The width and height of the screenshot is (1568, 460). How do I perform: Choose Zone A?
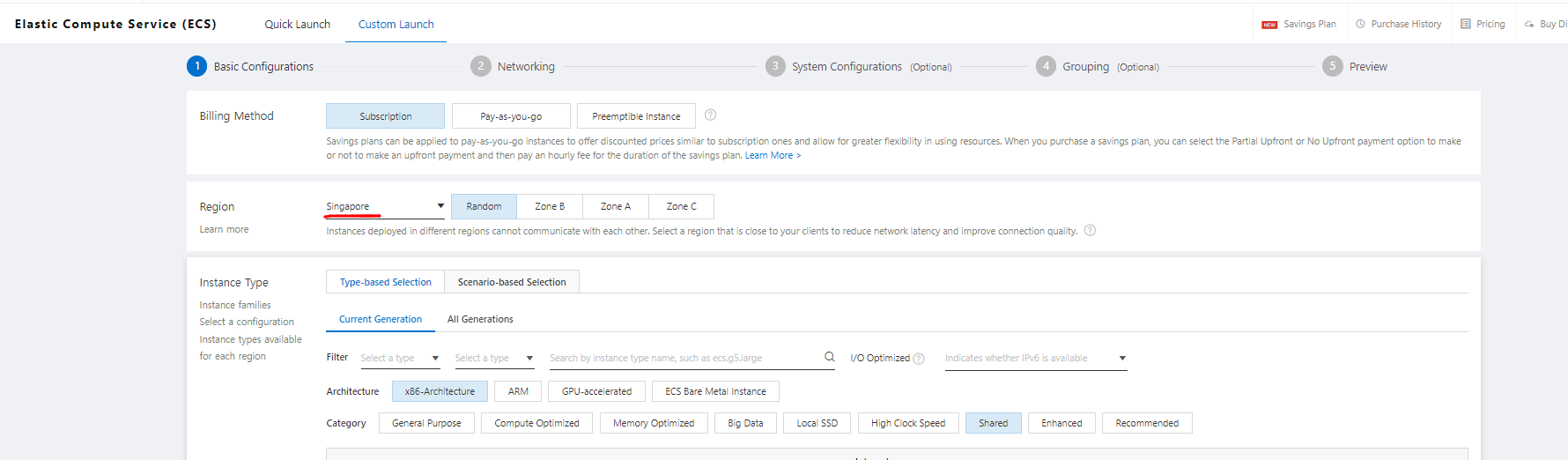[x=616, y=206]
